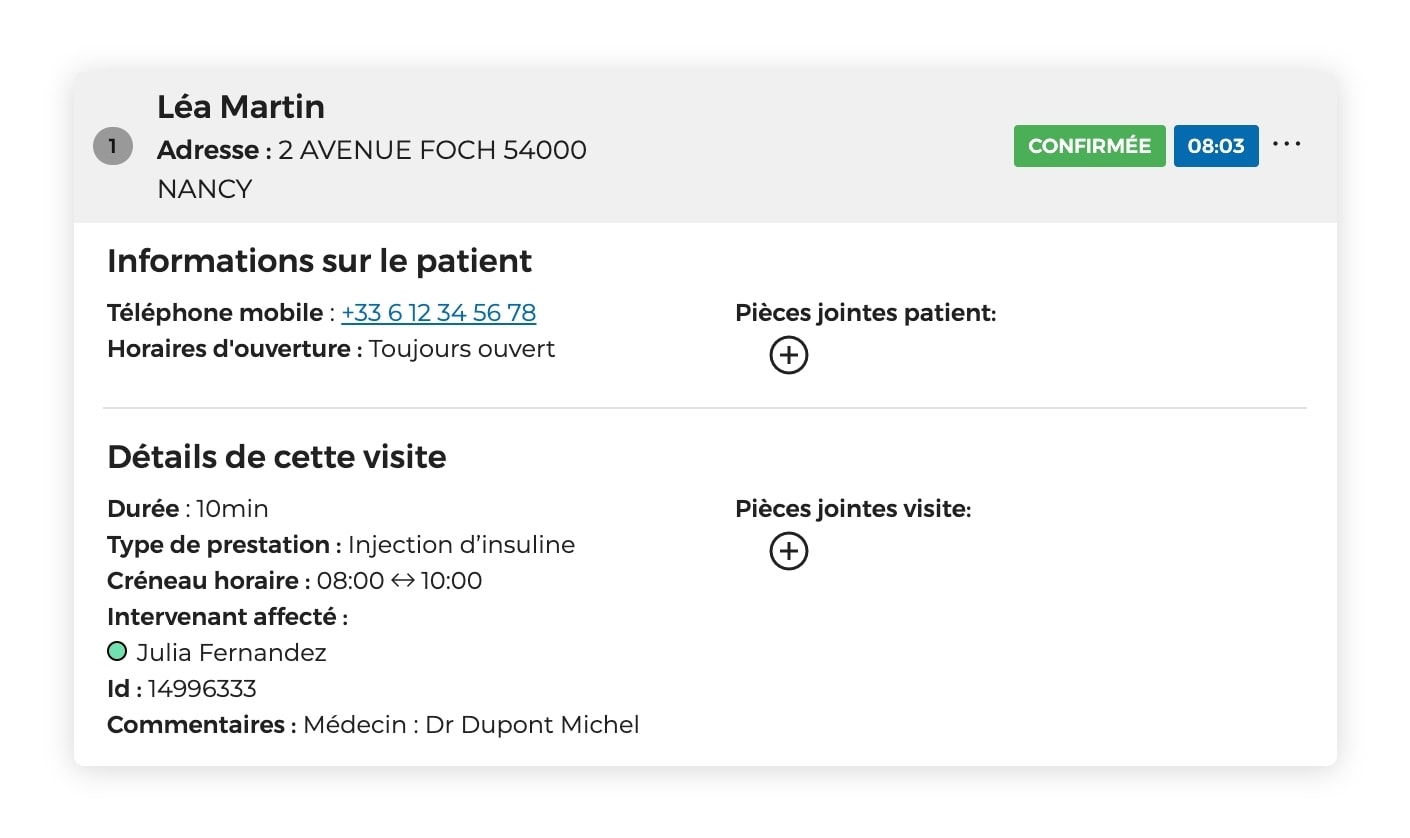This screenshot has width=1410, height=838.
Task: Open the three-dot overflow menu for this visit
Action: tap(1286, 144)
